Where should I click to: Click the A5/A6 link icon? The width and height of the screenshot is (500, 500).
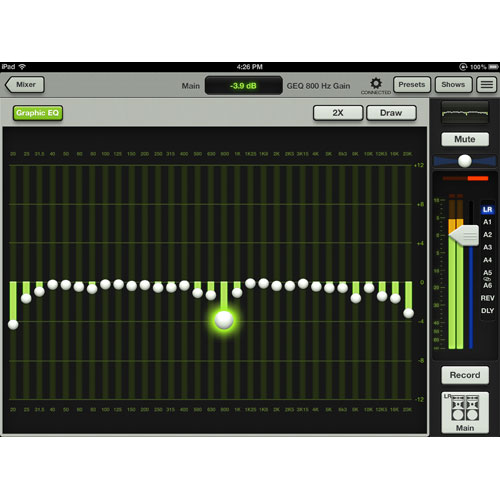[x=487, y=279]
